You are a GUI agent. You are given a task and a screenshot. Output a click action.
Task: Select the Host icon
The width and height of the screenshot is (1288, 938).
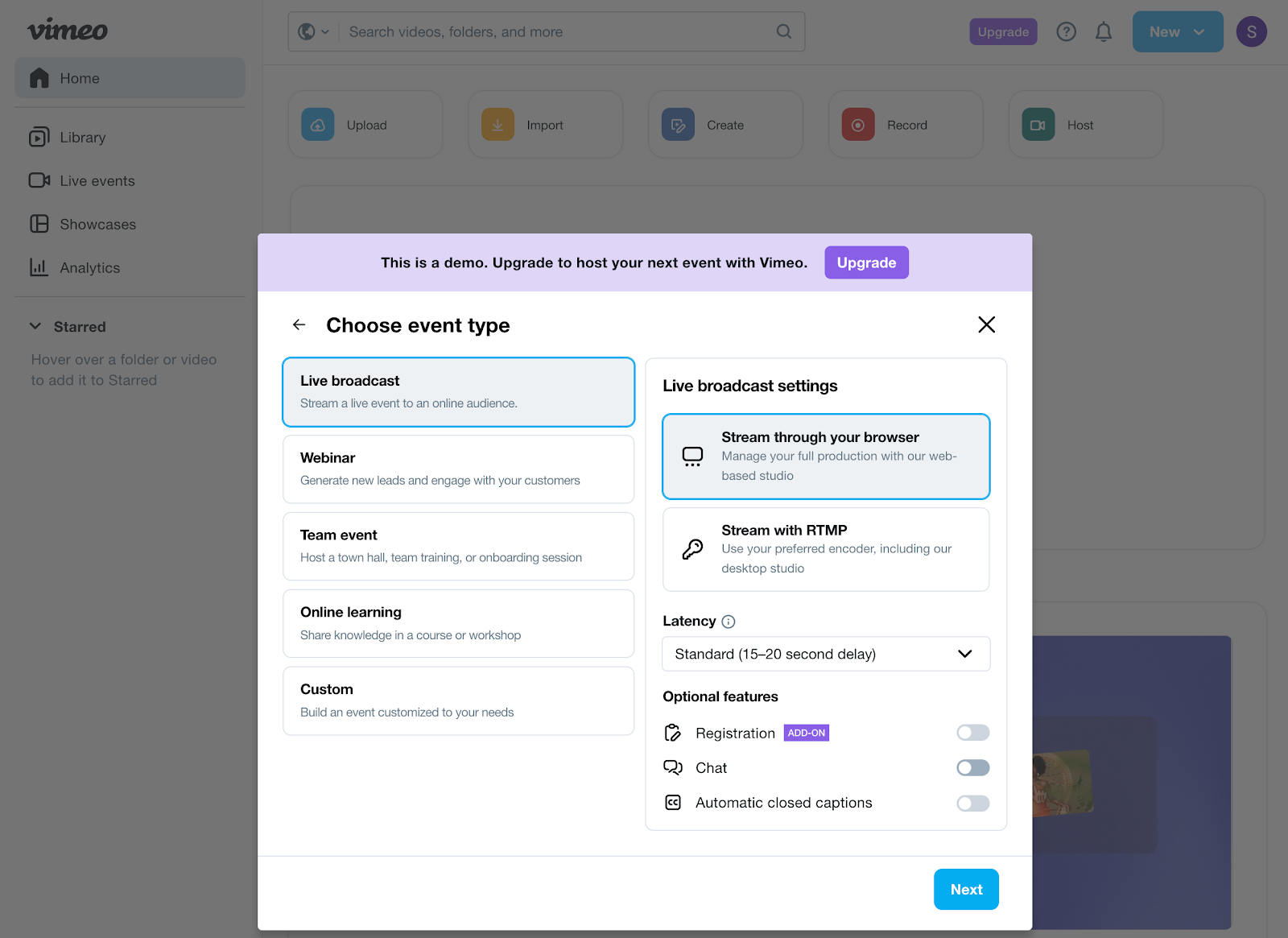(x=1038, y=124)
